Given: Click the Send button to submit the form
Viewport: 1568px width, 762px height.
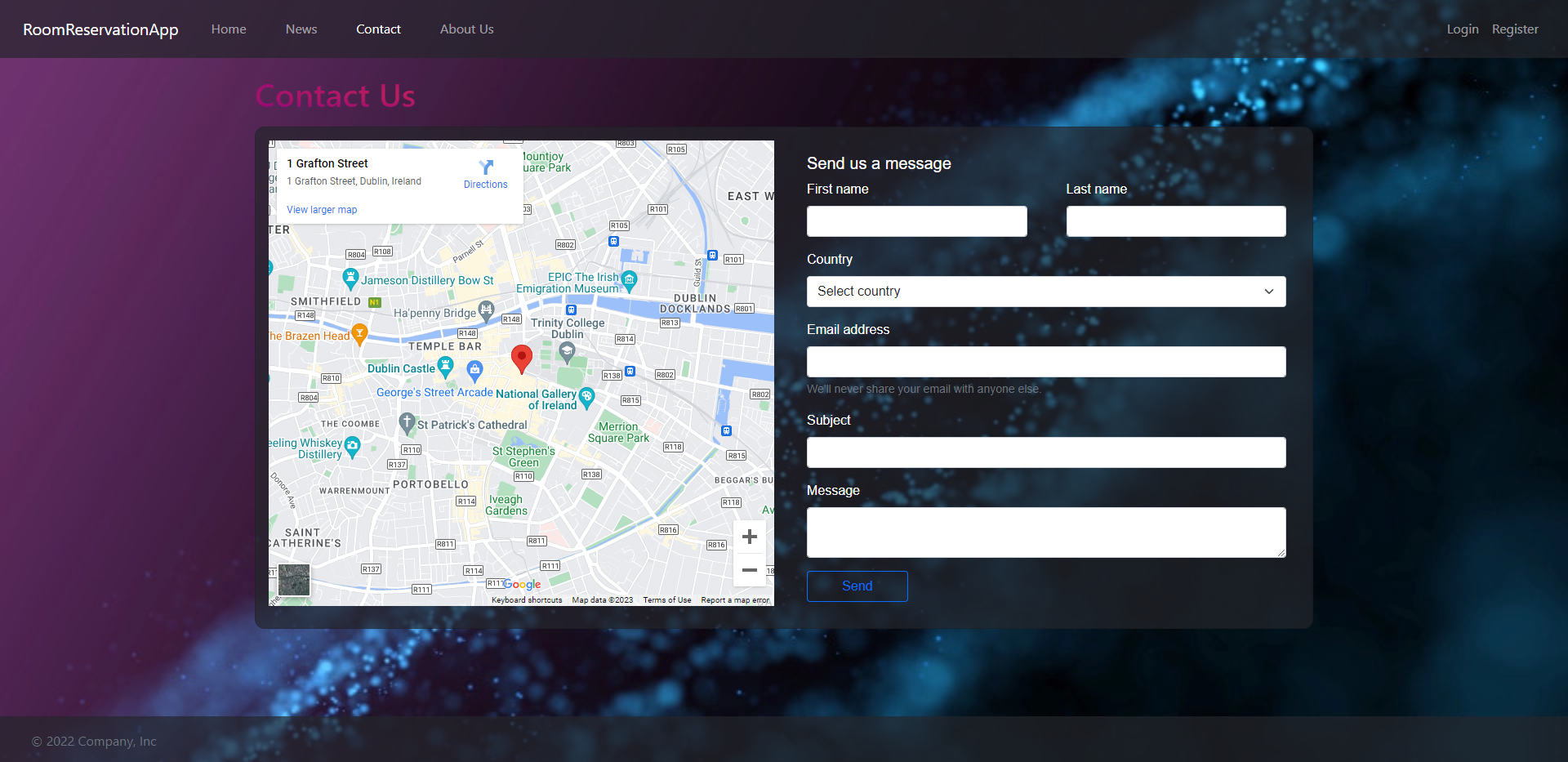Looking at the screenshot, I should tap(857, 586).
